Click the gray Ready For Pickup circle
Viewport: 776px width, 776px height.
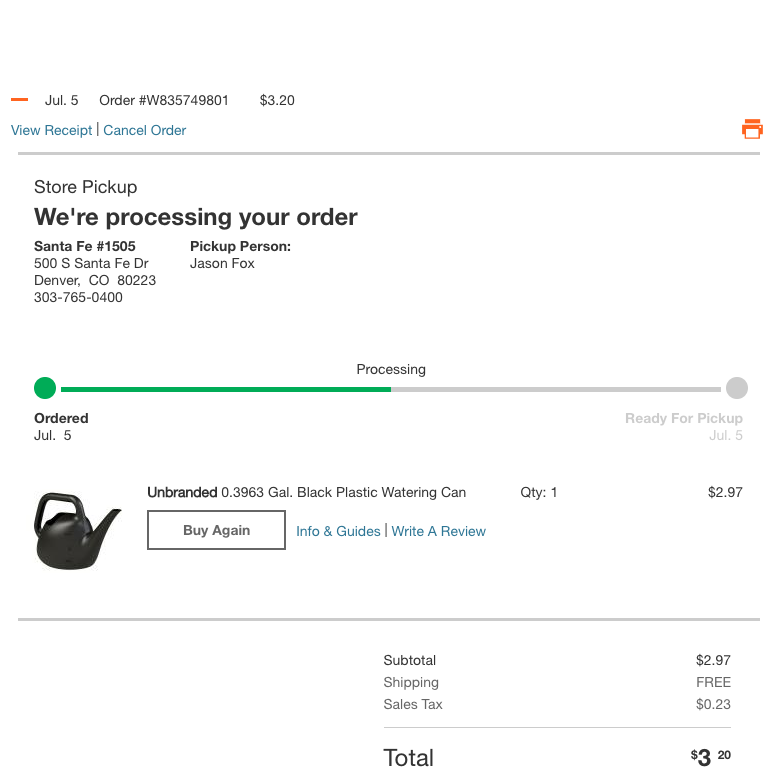click(x=736, y=388)
